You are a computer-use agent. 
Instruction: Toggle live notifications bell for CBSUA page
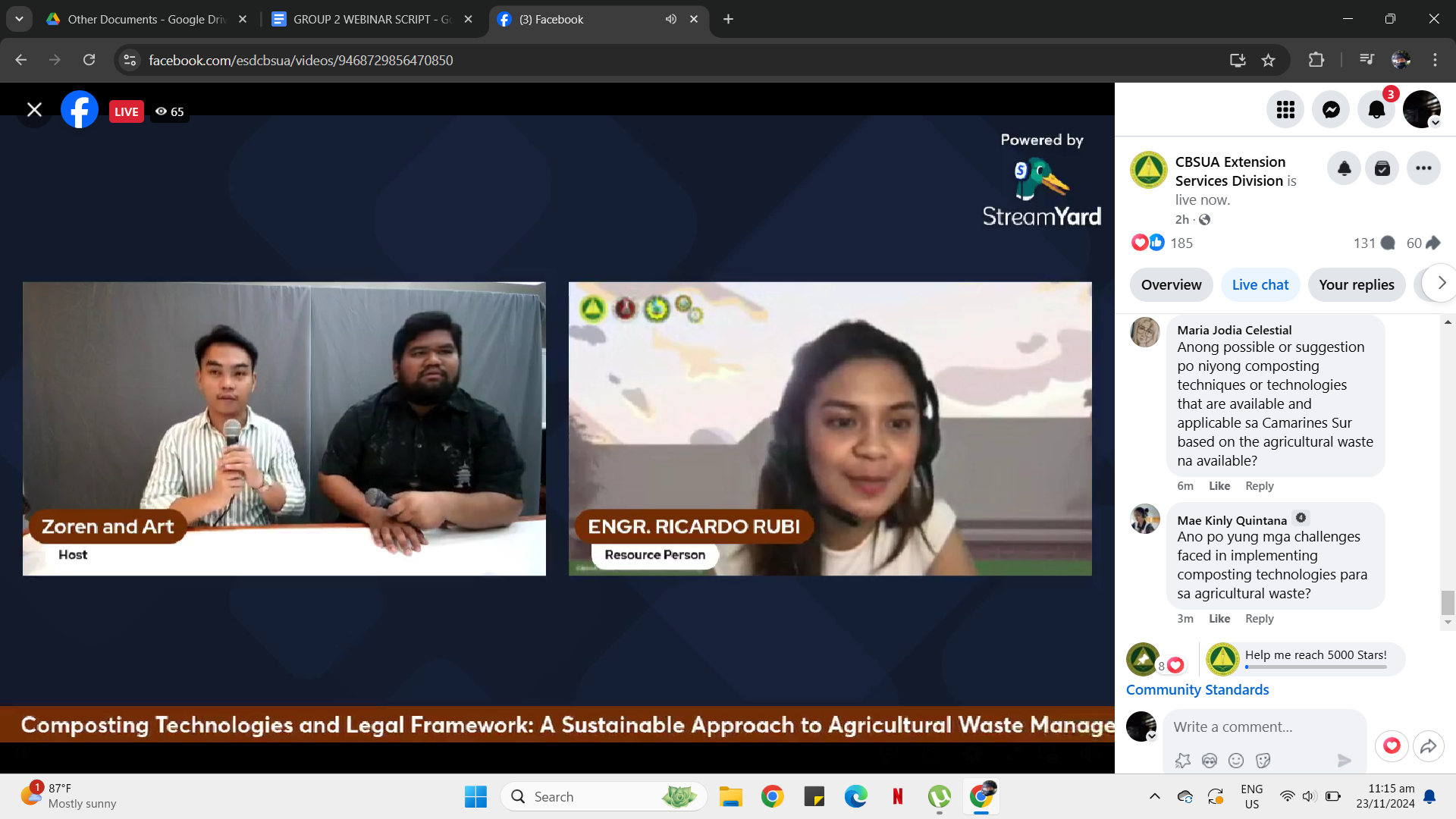1345,168
